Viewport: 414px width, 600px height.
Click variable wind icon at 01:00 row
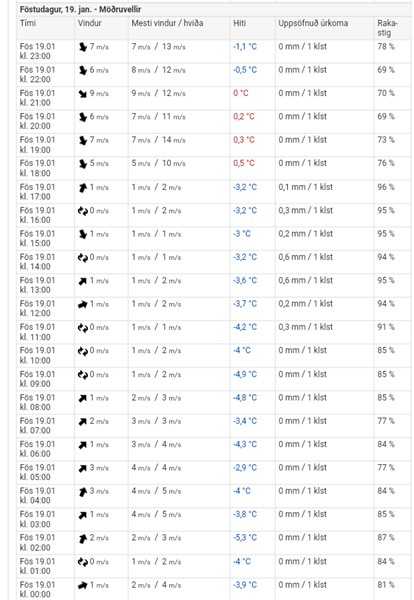tap(83, 562)
